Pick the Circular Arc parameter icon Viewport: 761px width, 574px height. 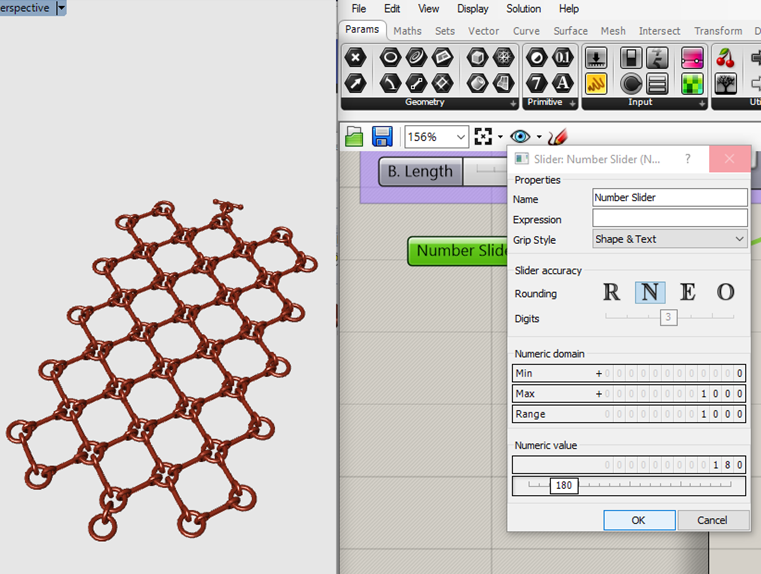(x=390, y=83)
